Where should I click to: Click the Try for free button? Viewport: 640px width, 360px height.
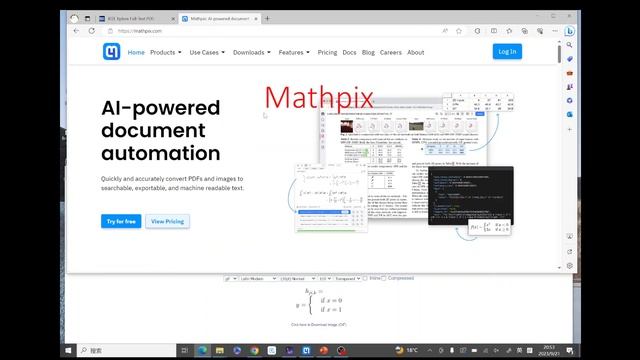point(121,221)
